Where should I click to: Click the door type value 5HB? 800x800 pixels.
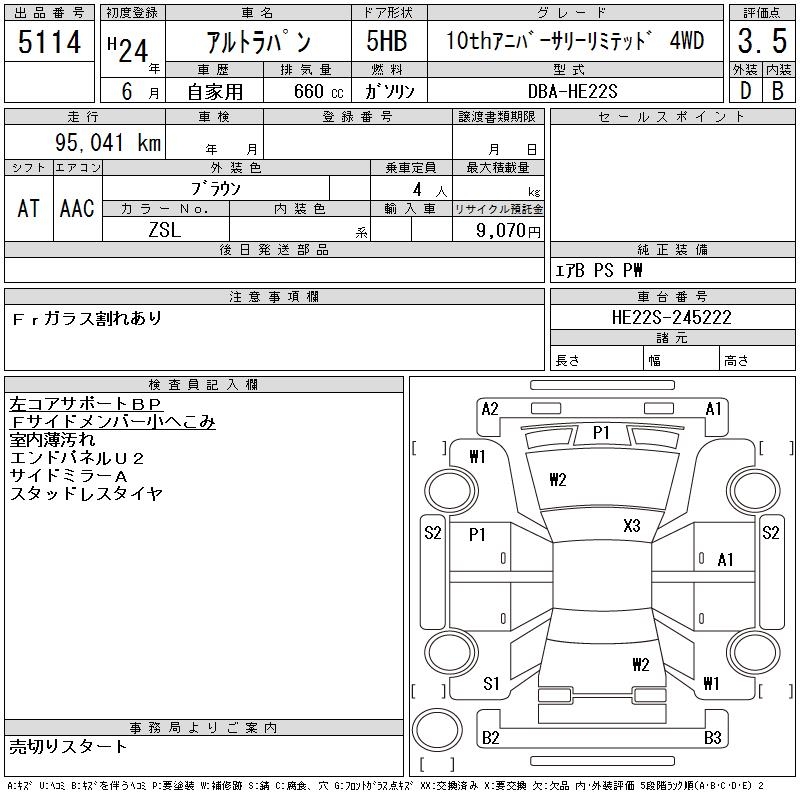(387, 41)
